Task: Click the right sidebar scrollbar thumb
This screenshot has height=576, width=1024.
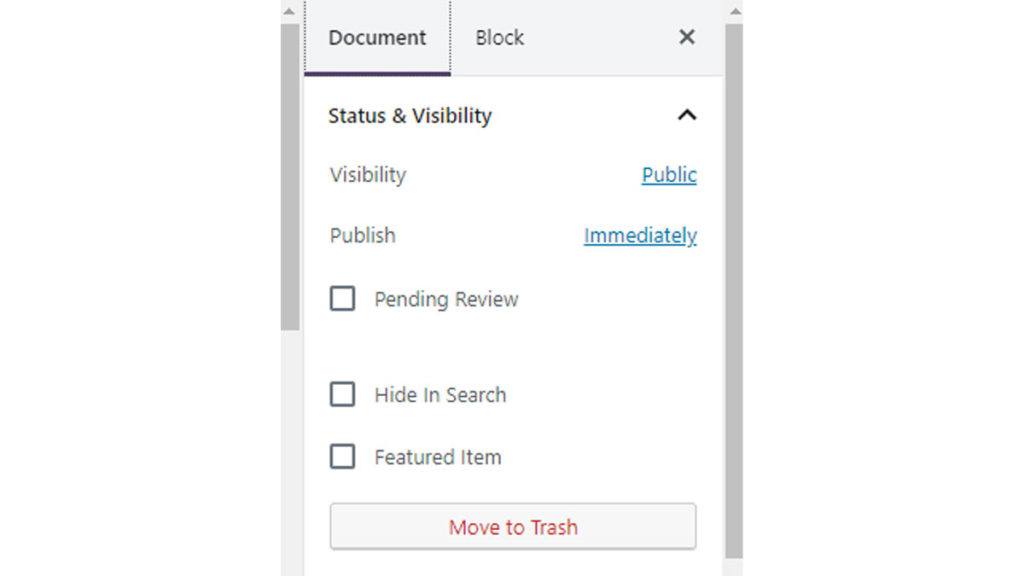Action: (x=734, y=290)
